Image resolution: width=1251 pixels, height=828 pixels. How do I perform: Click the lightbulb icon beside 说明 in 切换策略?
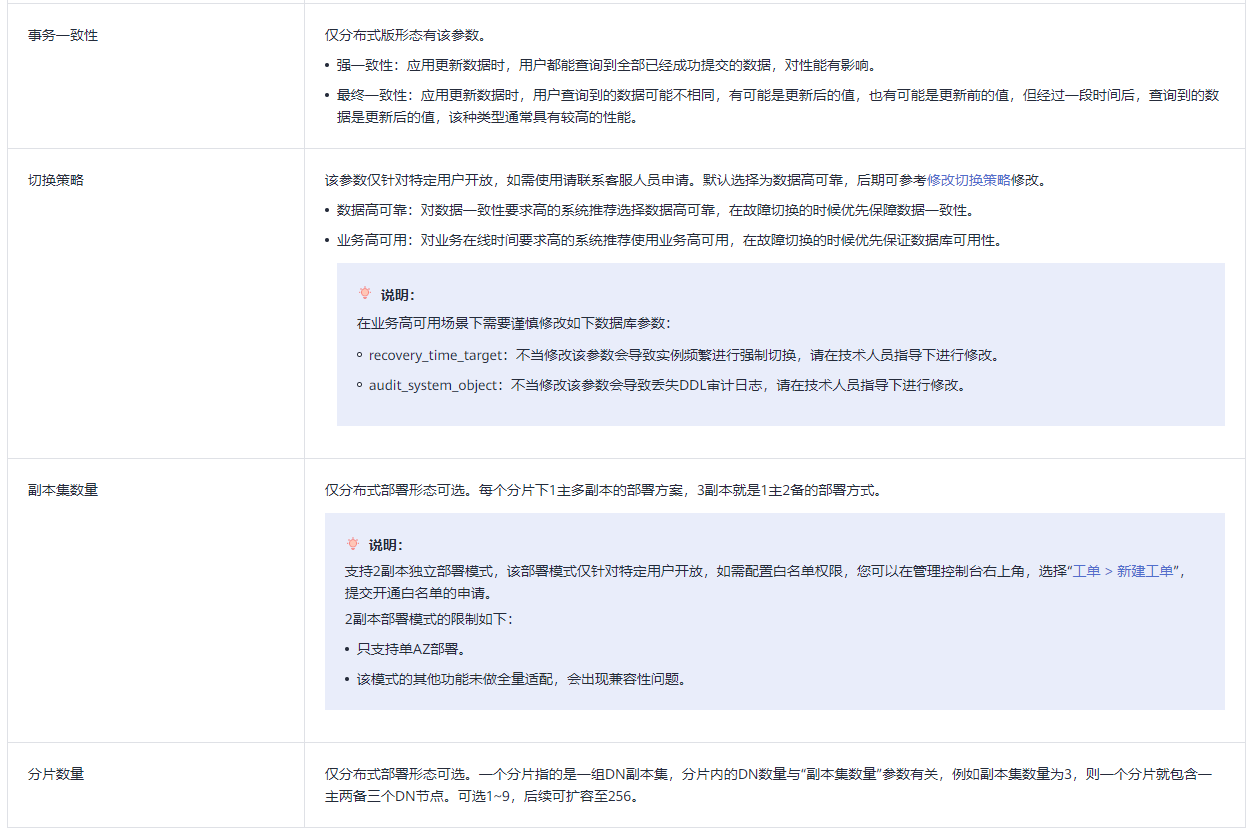(365, 294)
